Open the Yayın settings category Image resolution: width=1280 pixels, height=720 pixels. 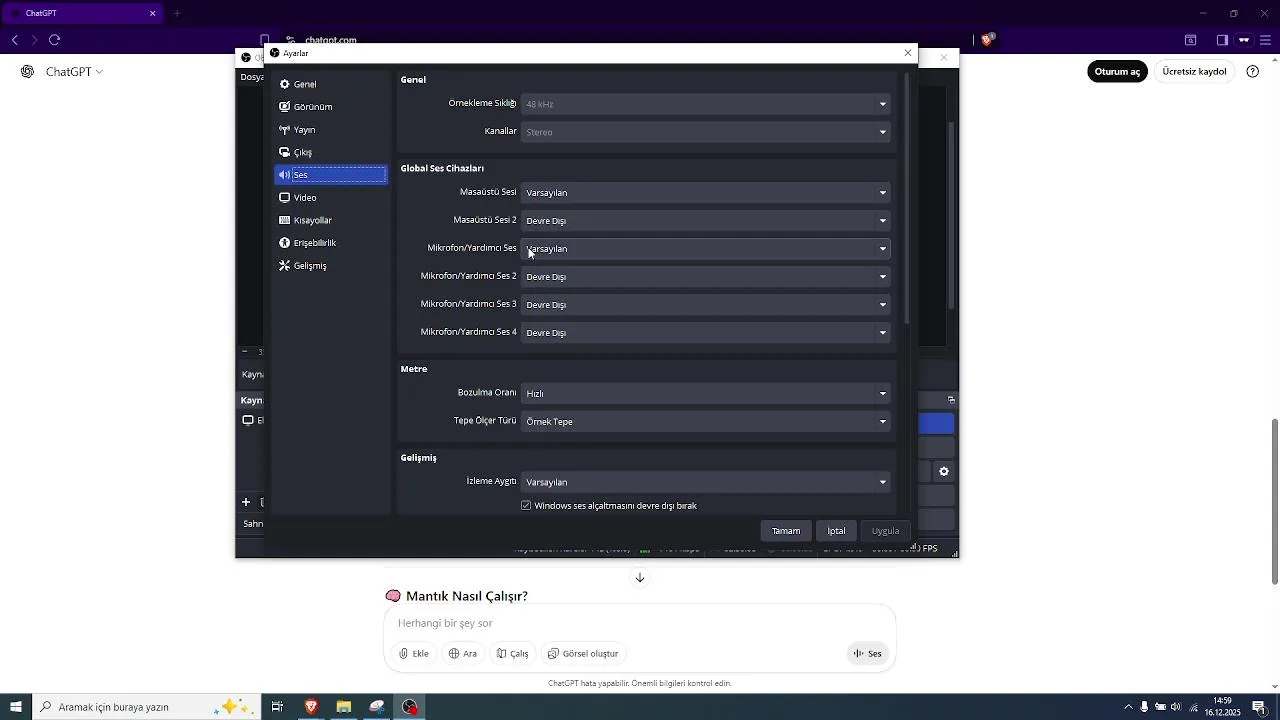(x=331, y=130)
